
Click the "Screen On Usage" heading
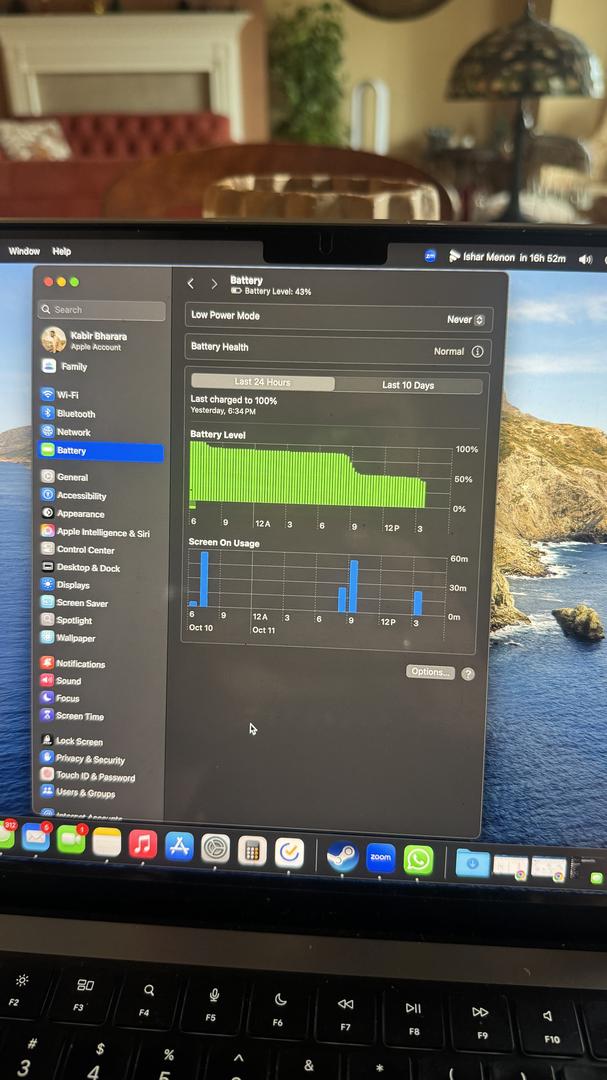[x=224, y=543]
